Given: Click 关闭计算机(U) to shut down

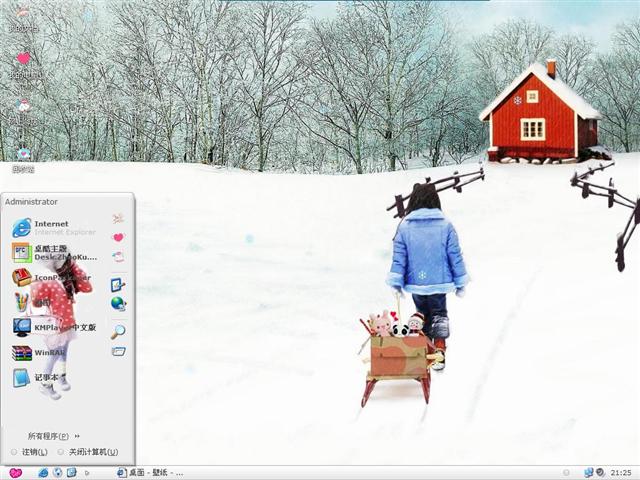Looking at the screenshot, I should tap(88, 452).
